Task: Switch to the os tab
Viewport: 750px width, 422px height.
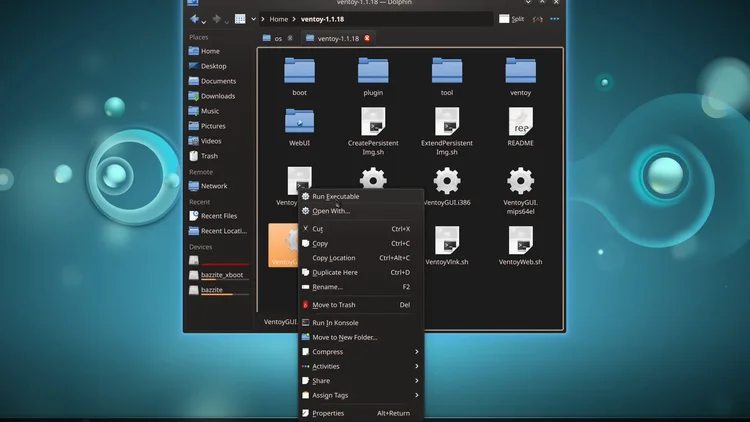Action: 273,38
